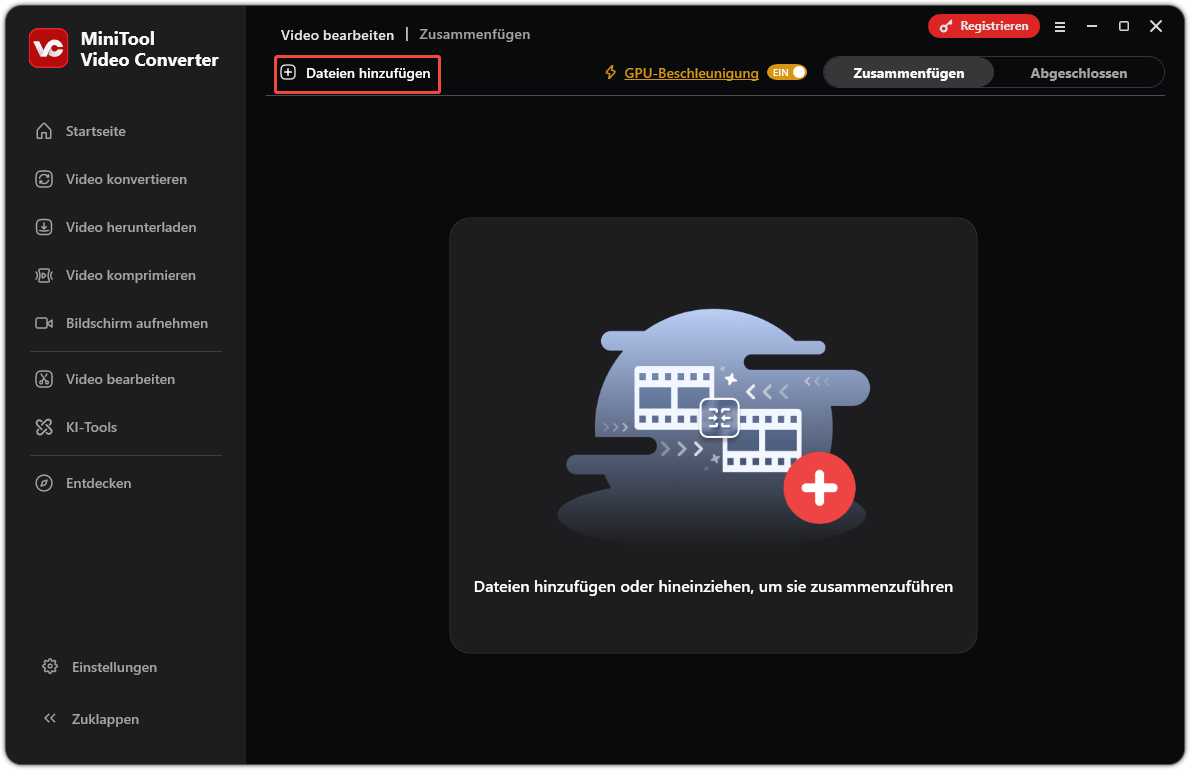
Task: Click the plus icon beside Dateien hinzufügen
Action: tap(288, 73)
